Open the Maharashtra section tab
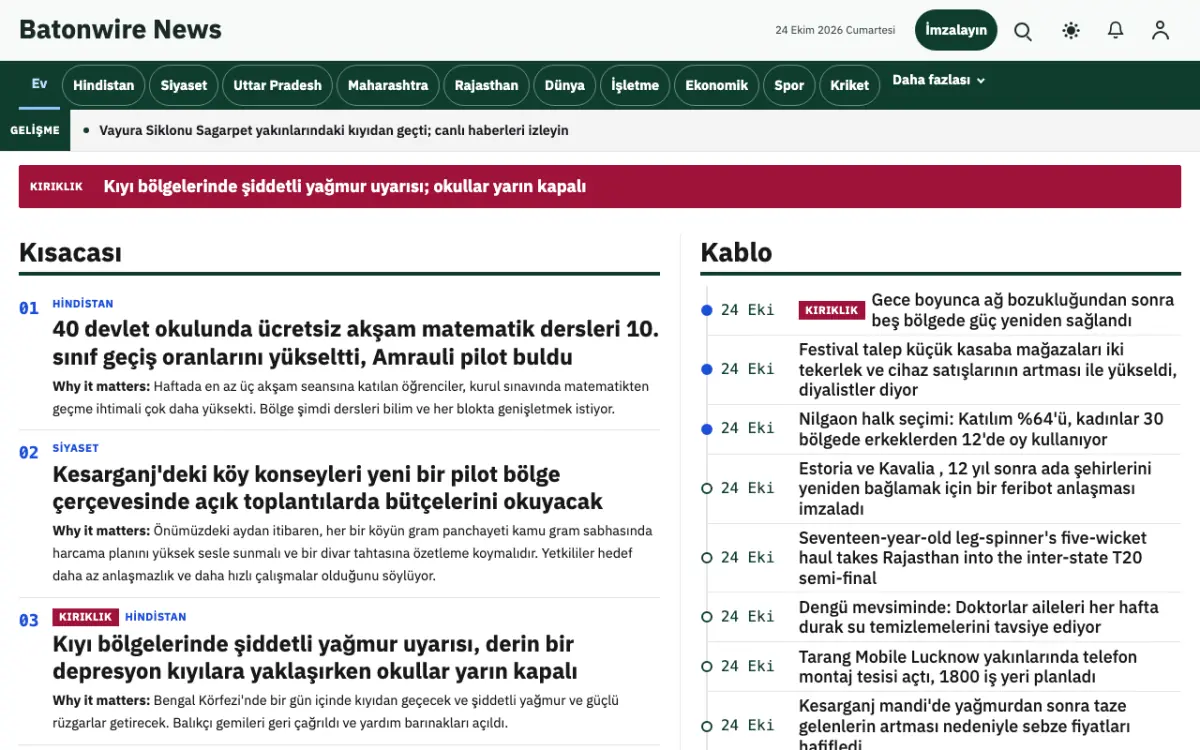Screen dimensions: 1200x750 point(388,85)
